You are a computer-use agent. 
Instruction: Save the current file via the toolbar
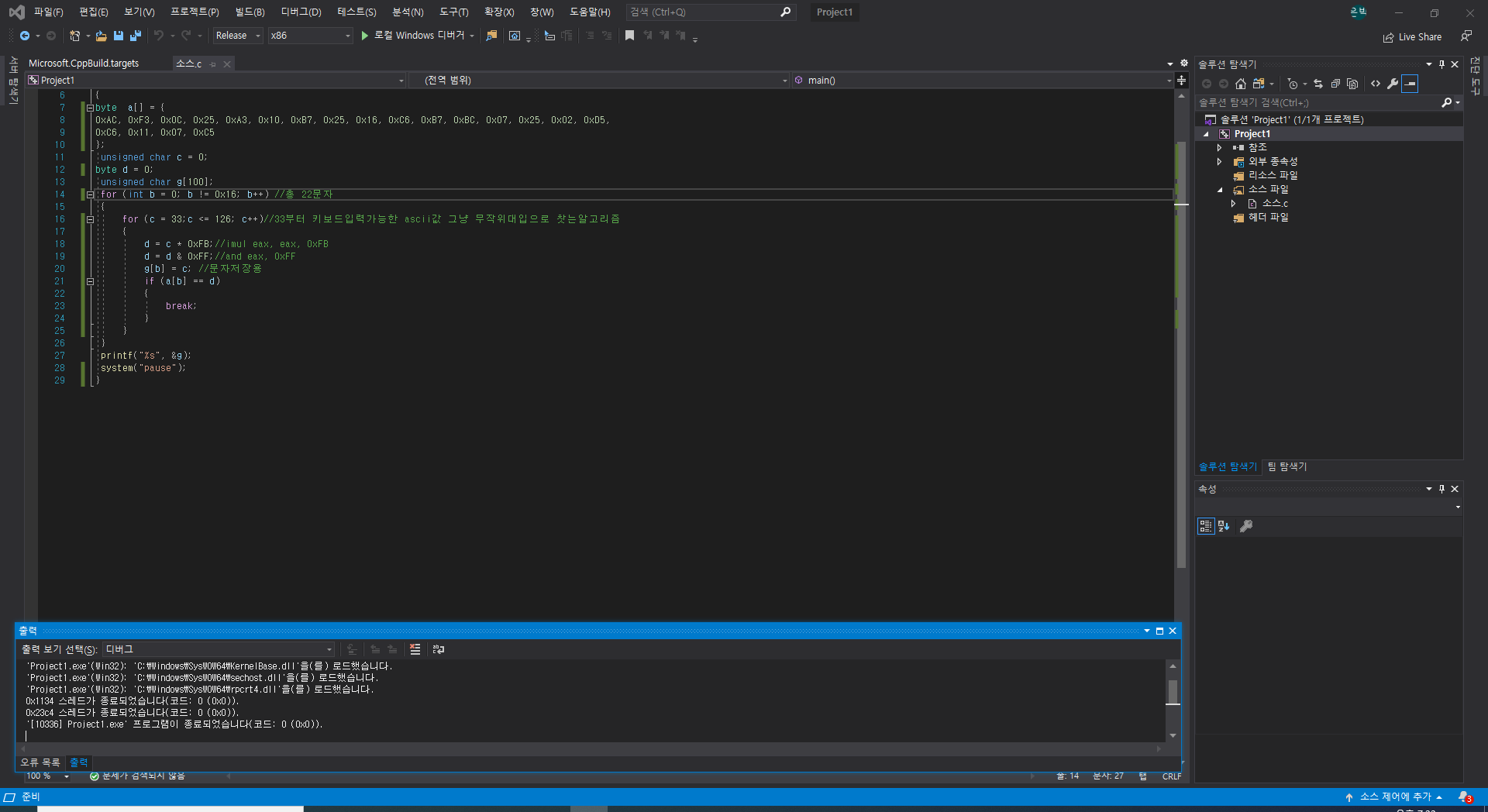(119, 36)
